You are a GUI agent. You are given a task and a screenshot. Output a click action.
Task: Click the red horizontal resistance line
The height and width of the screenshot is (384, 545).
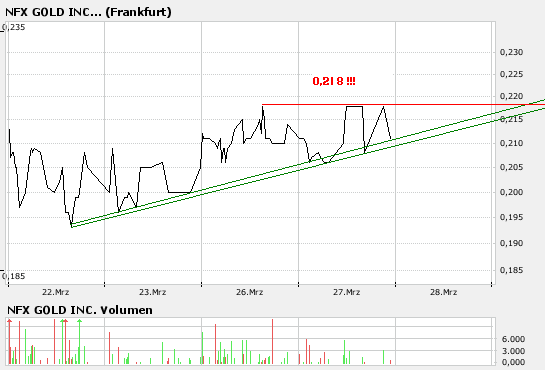[x=403, y=104]
